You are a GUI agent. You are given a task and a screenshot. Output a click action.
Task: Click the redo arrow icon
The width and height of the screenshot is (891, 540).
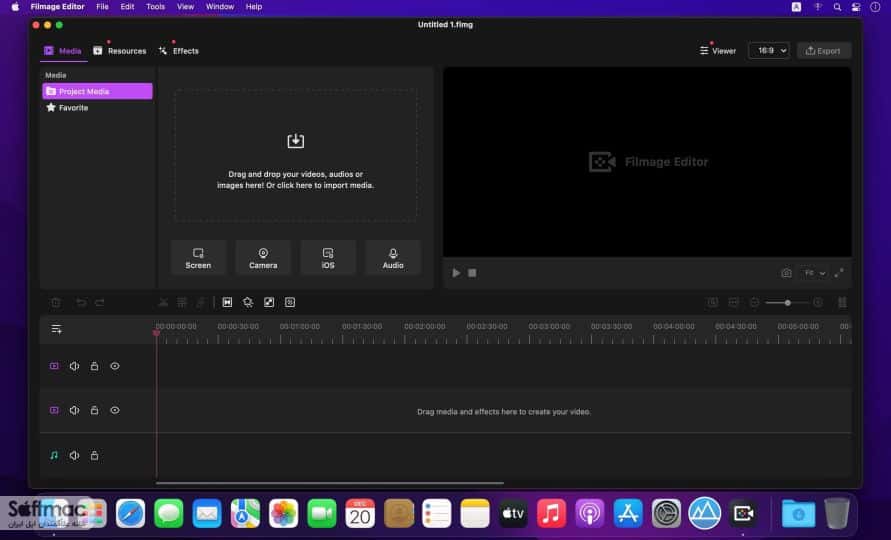tap(100, 302)
